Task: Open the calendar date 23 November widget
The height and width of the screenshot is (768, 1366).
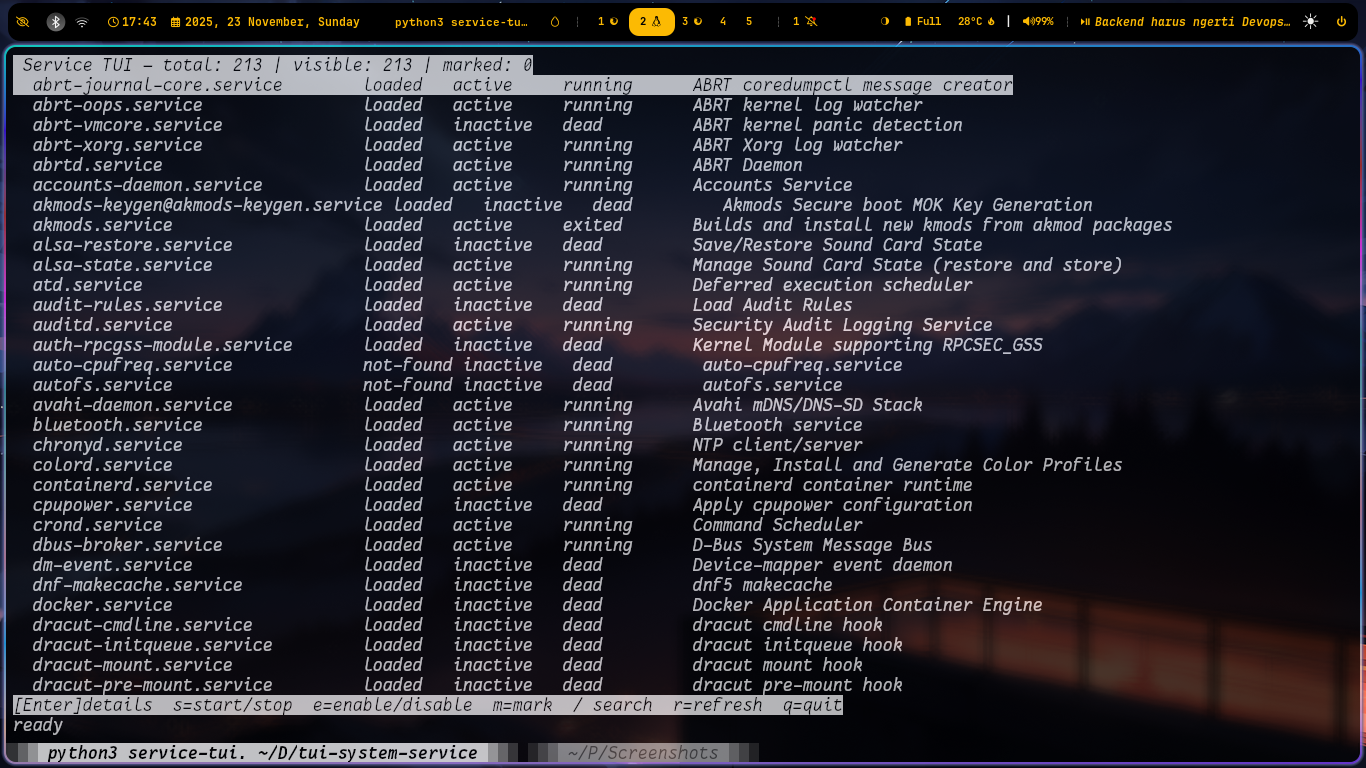Action: coord(265,21)
